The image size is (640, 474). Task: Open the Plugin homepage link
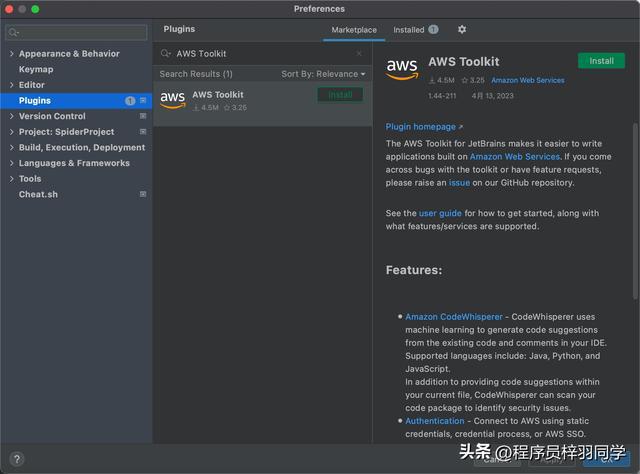coord(424,127)
